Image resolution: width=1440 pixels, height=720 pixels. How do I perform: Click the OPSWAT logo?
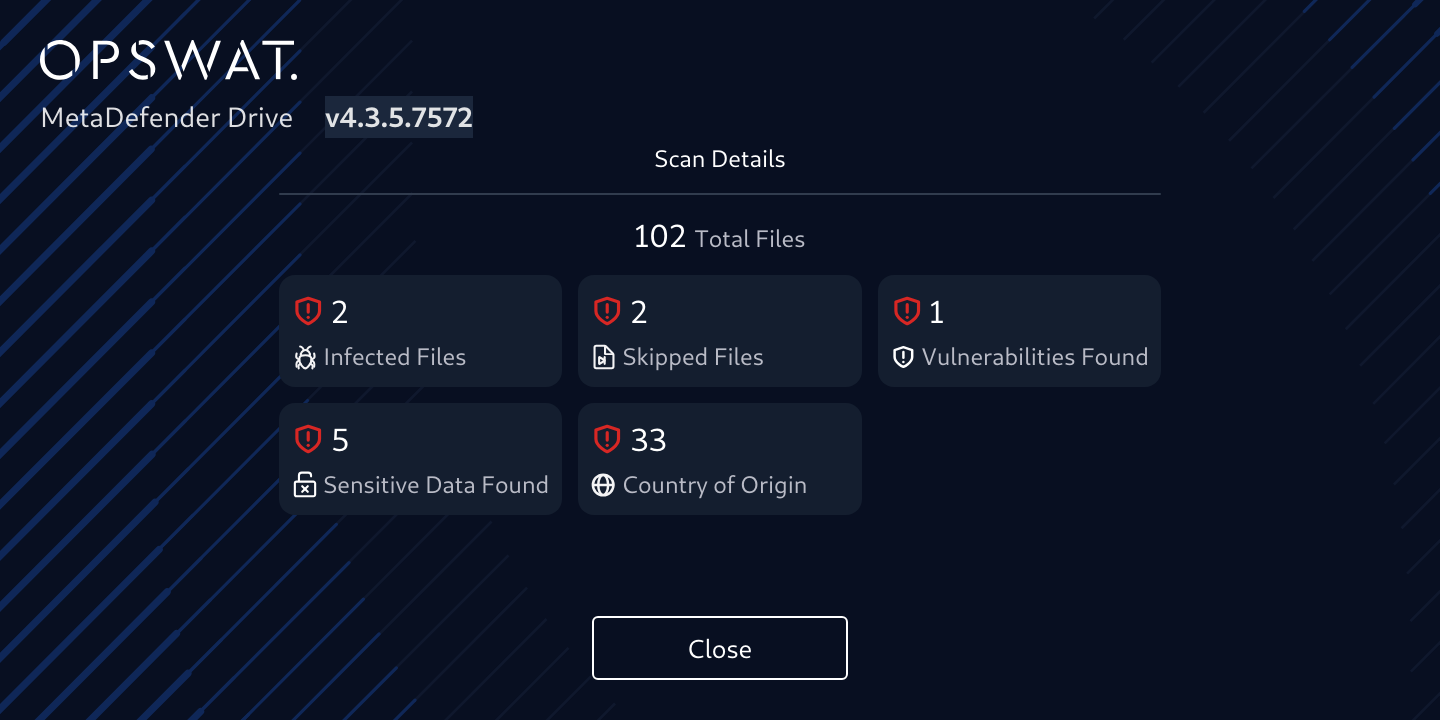click(168, 61)
